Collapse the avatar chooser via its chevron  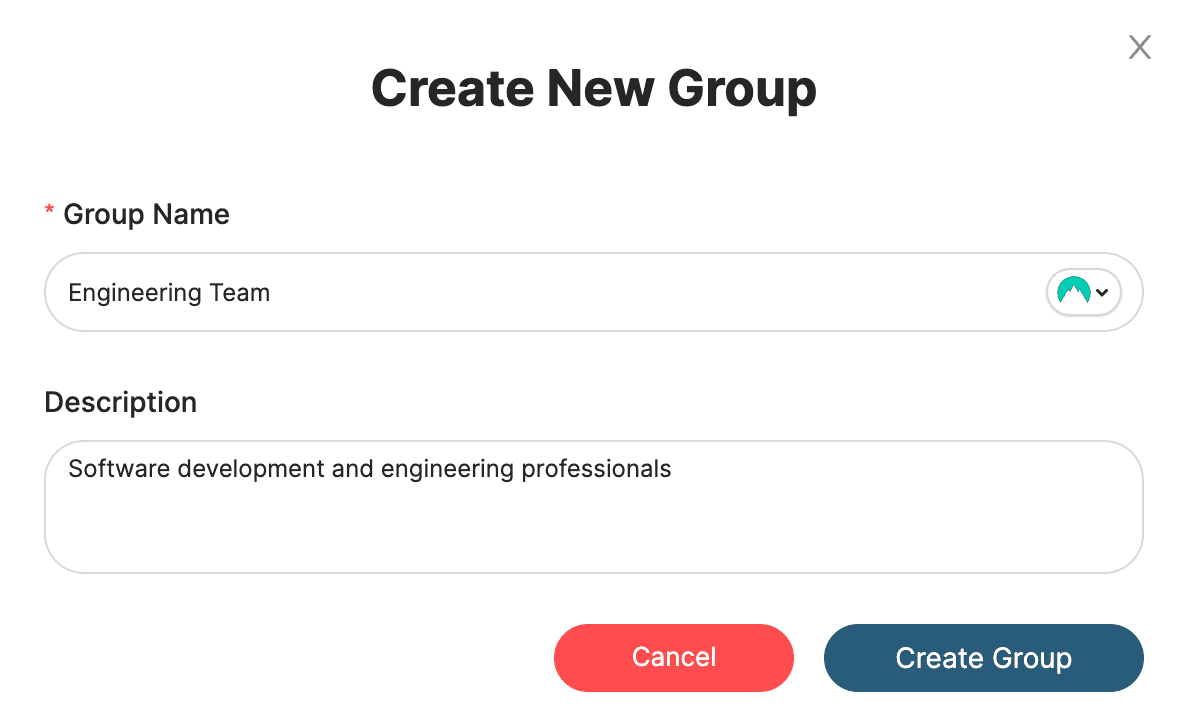[1103, 292]
